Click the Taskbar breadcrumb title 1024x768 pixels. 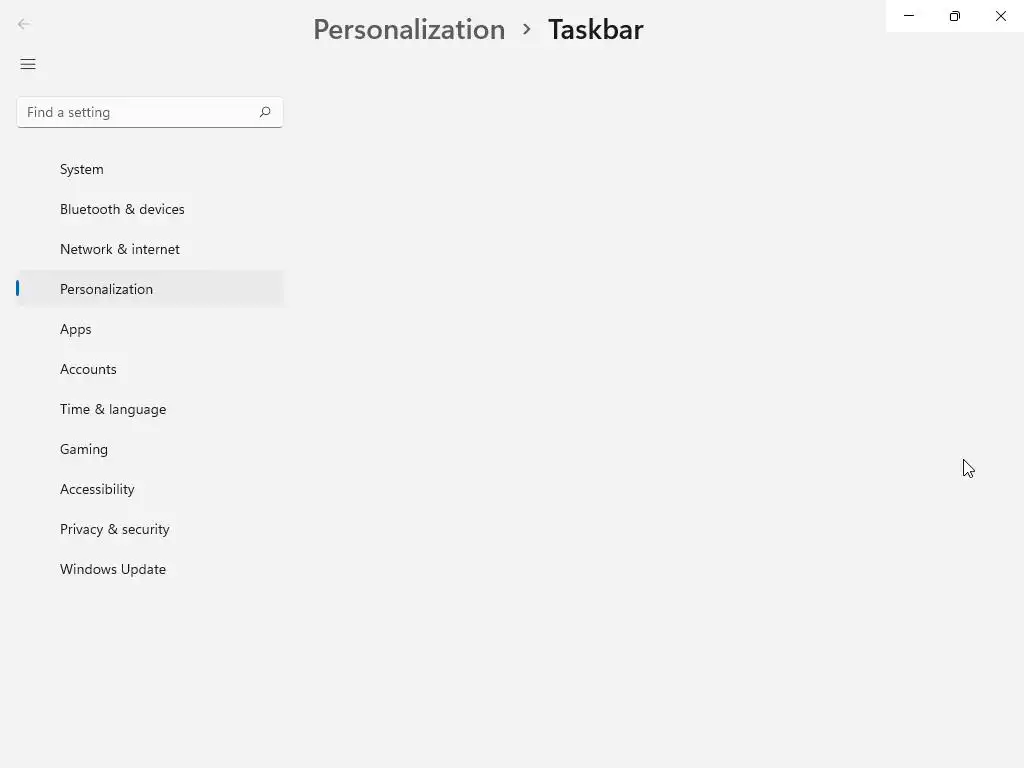coord(595,29)
